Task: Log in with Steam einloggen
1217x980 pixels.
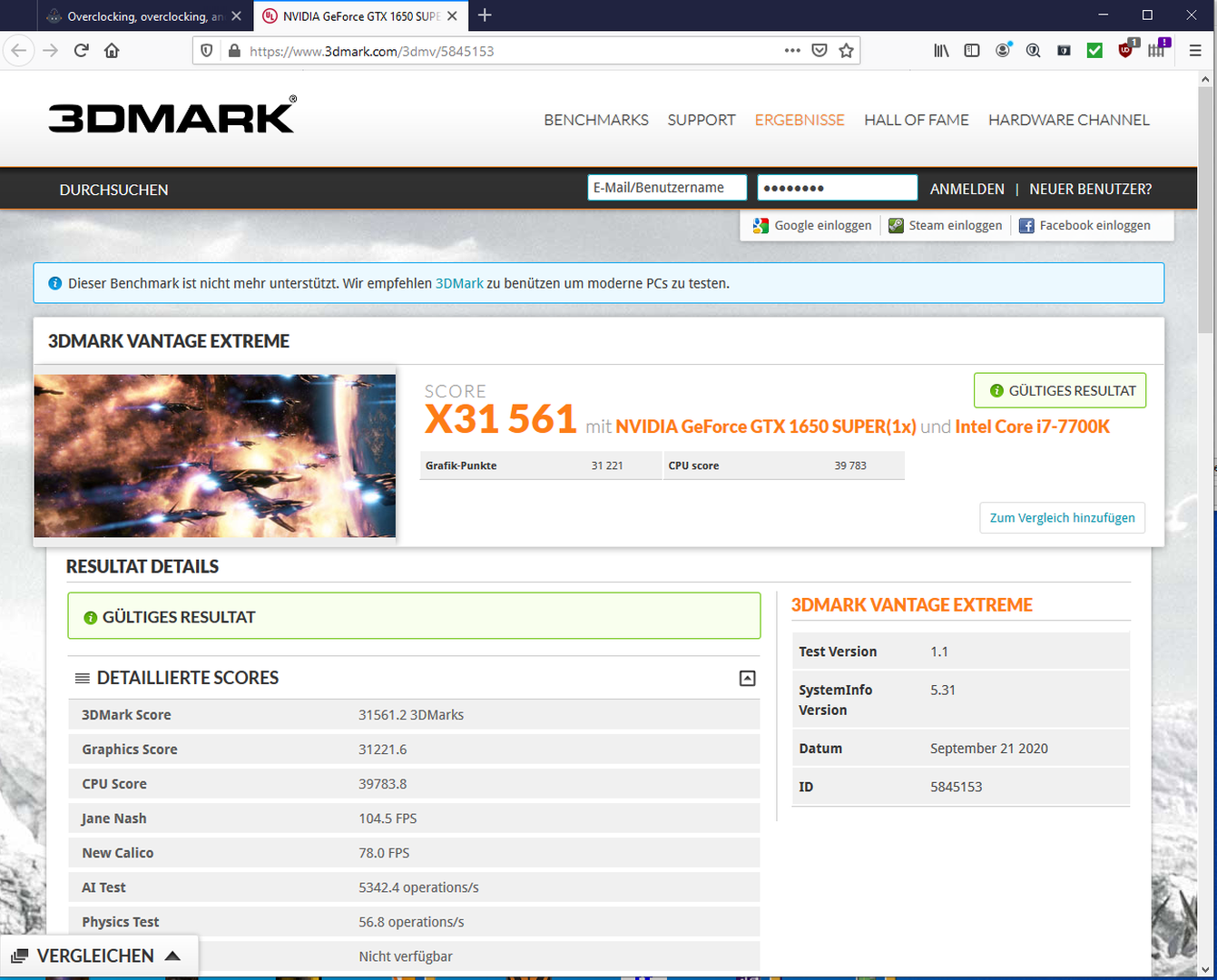Action: point(945,225)
